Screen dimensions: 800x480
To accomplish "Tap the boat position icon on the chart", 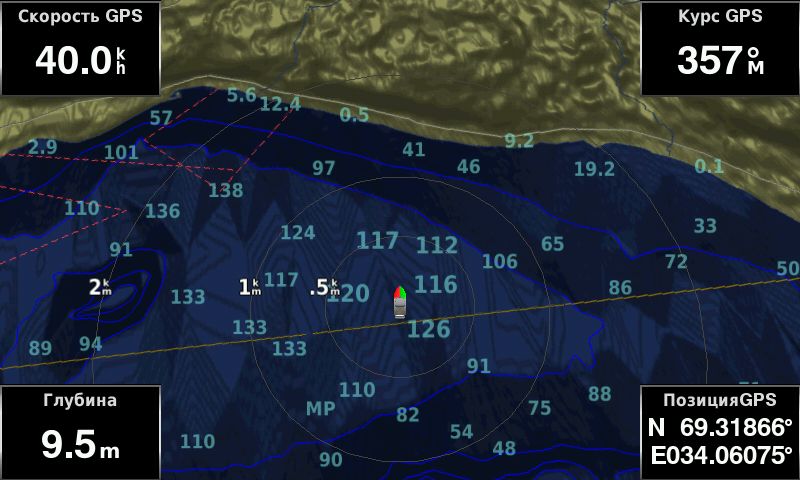I will (x=399, y=300).
